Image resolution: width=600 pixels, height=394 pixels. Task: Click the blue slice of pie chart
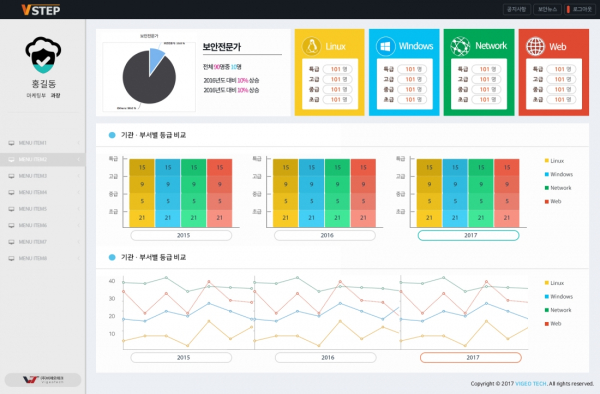156,58
